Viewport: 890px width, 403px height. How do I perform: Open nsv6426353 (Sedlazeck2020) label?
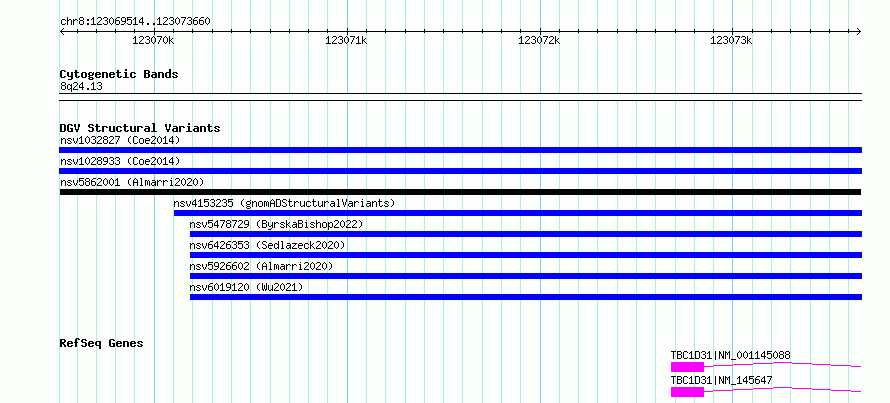pyautogui.click(x=267, y=245)
